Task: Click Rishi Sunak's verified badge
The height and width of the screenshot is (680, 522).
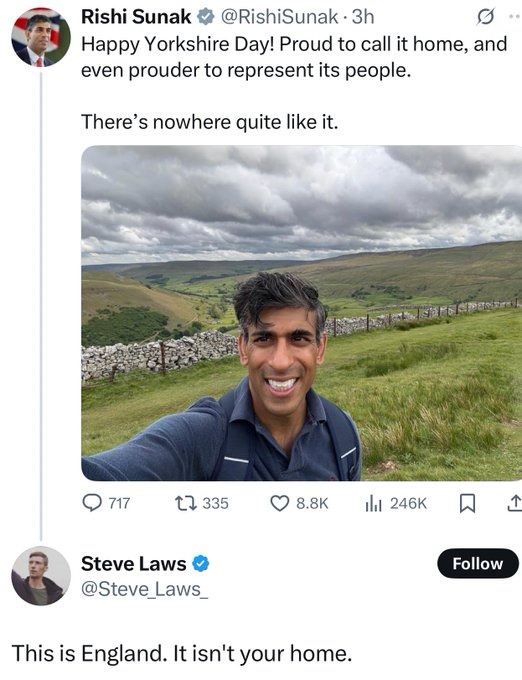Action: (x=206, y=17)
